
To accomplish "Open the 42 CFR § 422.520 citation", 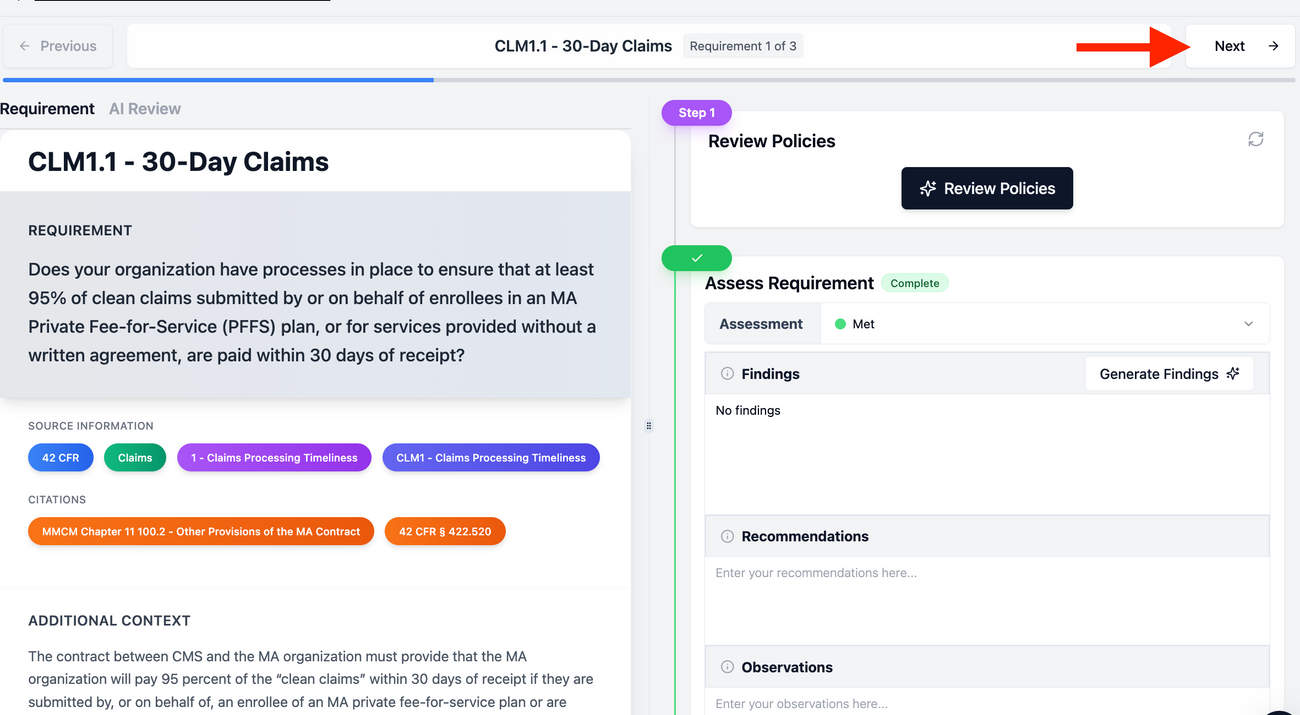I will point(444,531).
